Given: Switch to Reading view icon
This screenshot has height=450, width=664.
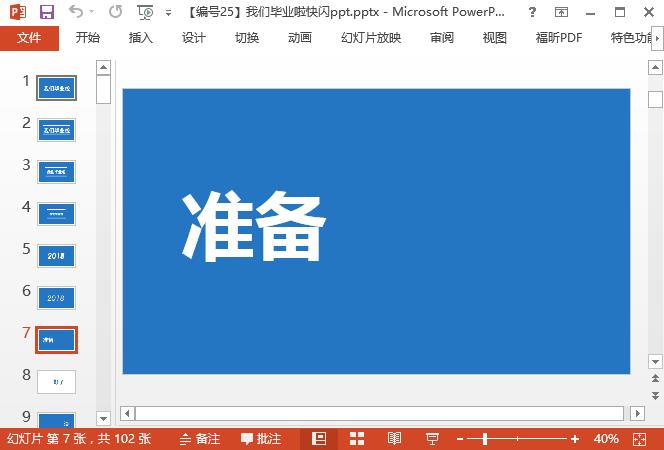Looking at the screenshot, I should click(395, 439).
